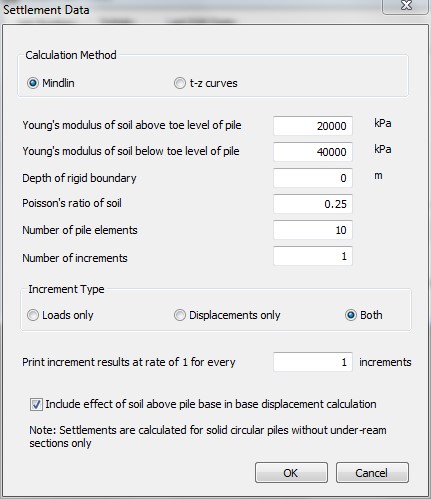
Task: Select the Both increment type option
Action: pos(351,315)
